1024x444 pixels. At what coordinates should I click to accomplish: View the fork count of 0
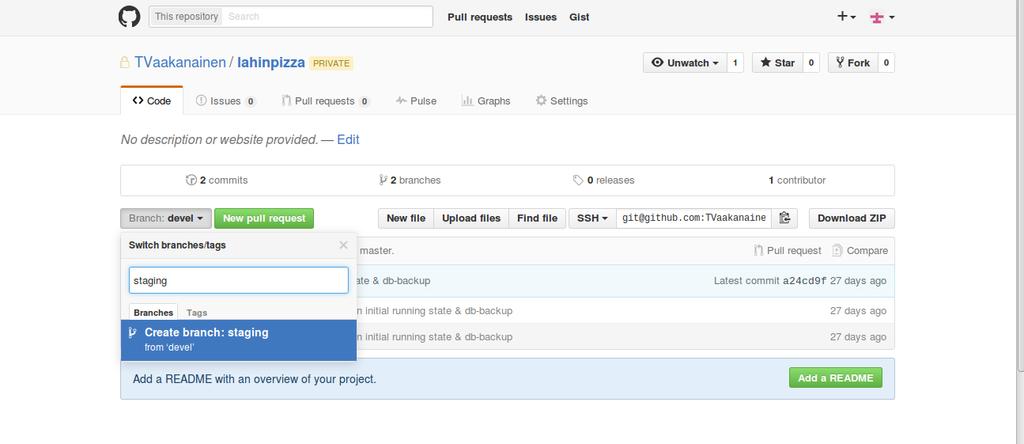886,63
